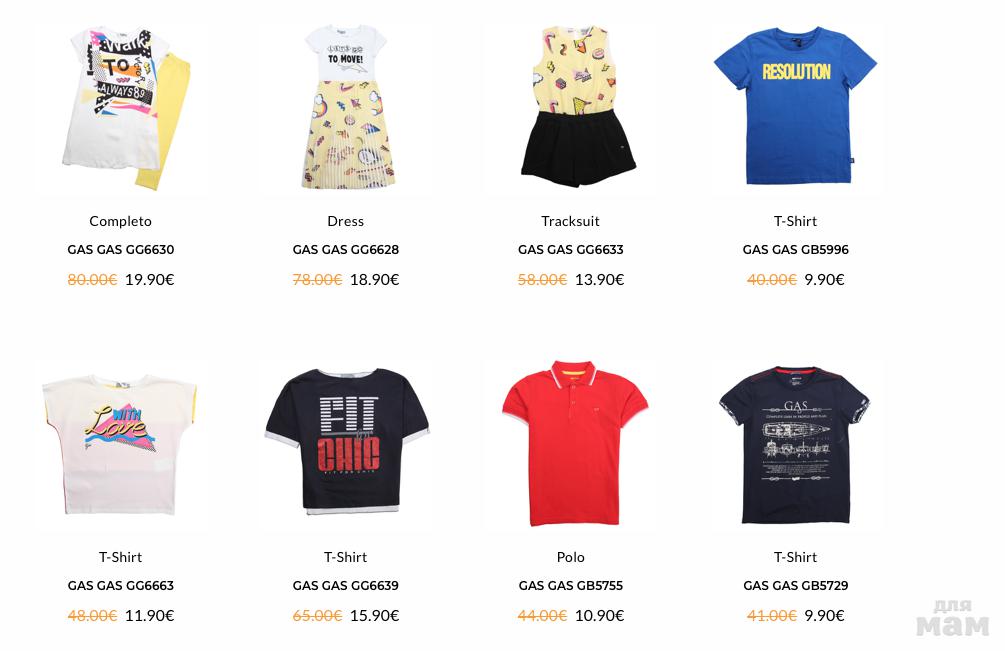The image size is (1005, 651).
Task: Click the Tracksuit category label
Action: click(x=570, y=221)
